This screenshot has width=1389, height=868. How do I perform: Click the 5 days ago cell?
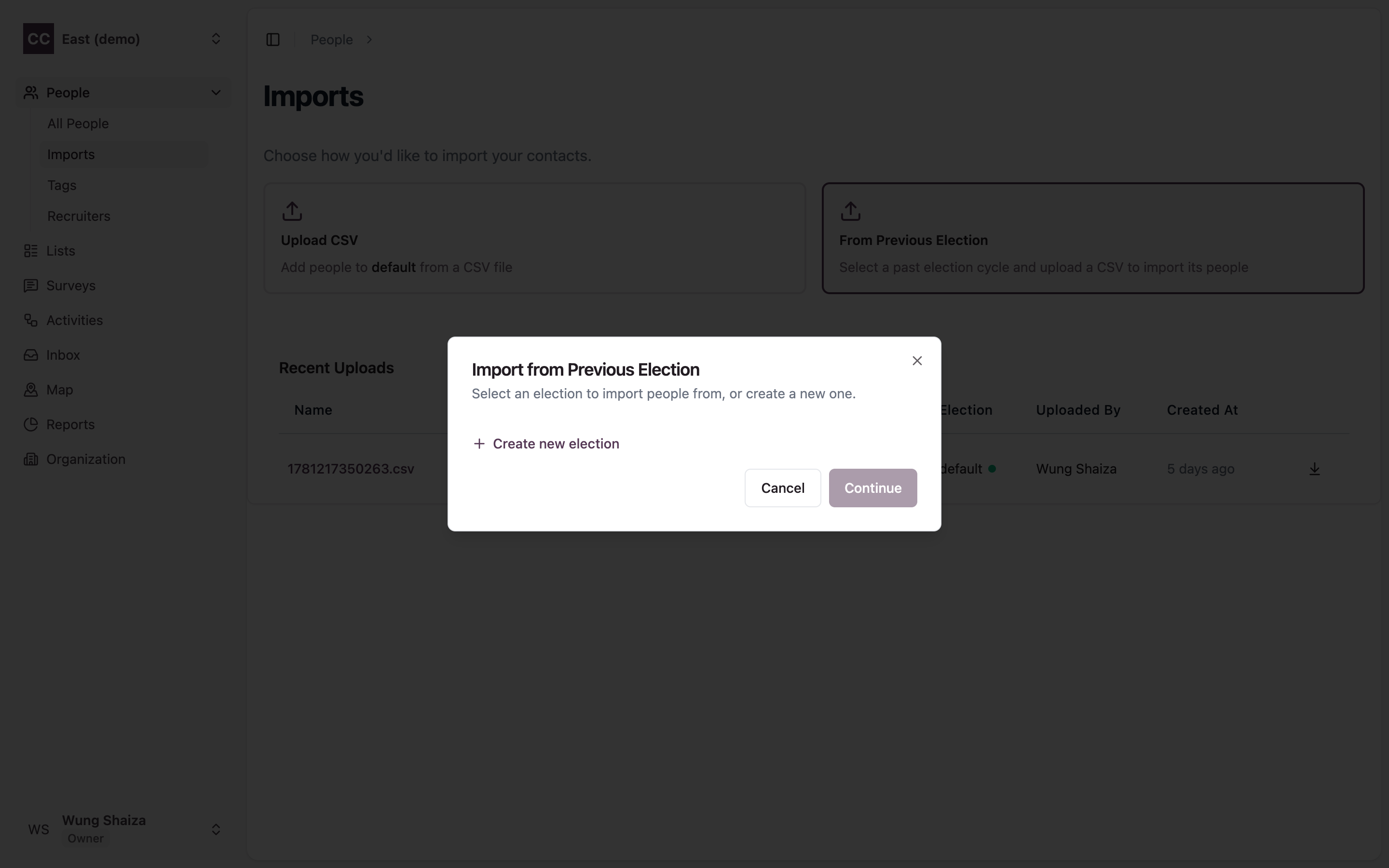point(1200,469)
